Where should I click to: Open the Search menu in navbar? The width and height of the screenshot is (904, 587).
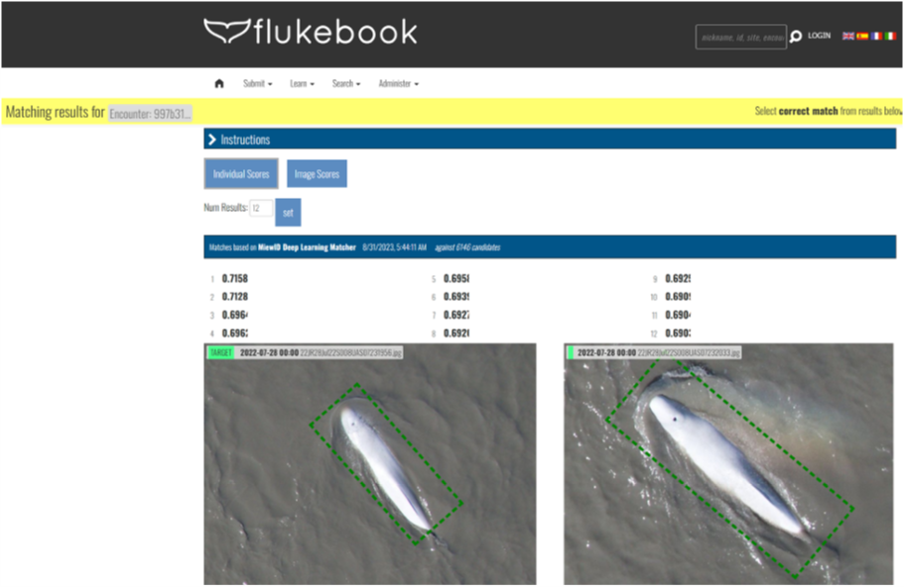coord(346,84)
